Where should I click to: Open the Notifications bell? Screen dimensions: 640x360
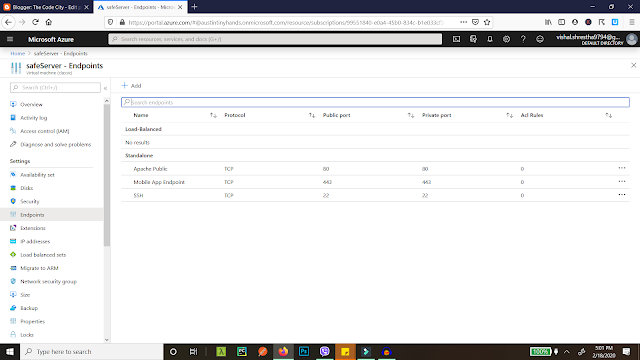click(490, 39)
